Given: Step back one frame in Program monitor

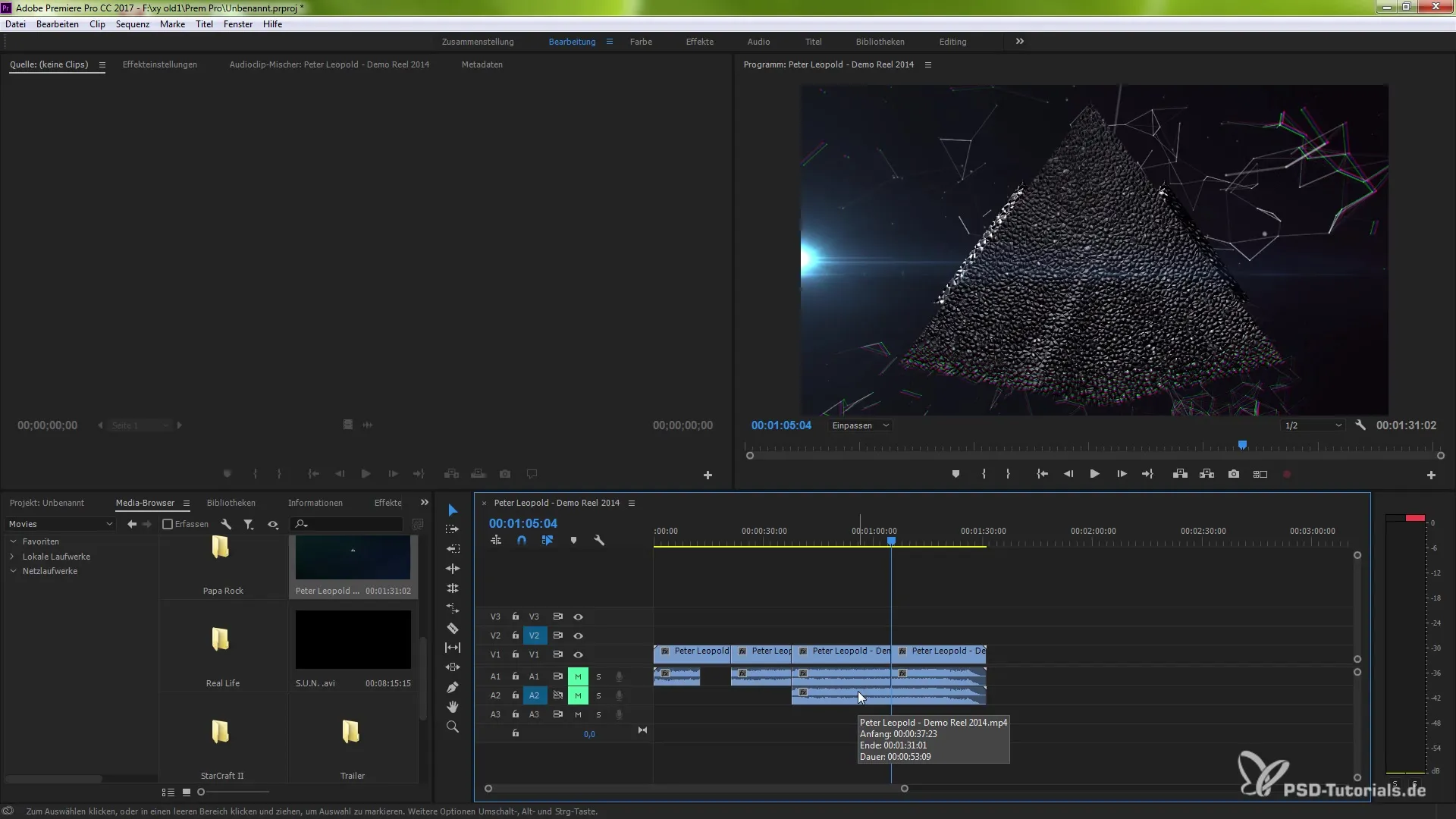Looking at the screenshot, I should click(x=1068, y=474).
